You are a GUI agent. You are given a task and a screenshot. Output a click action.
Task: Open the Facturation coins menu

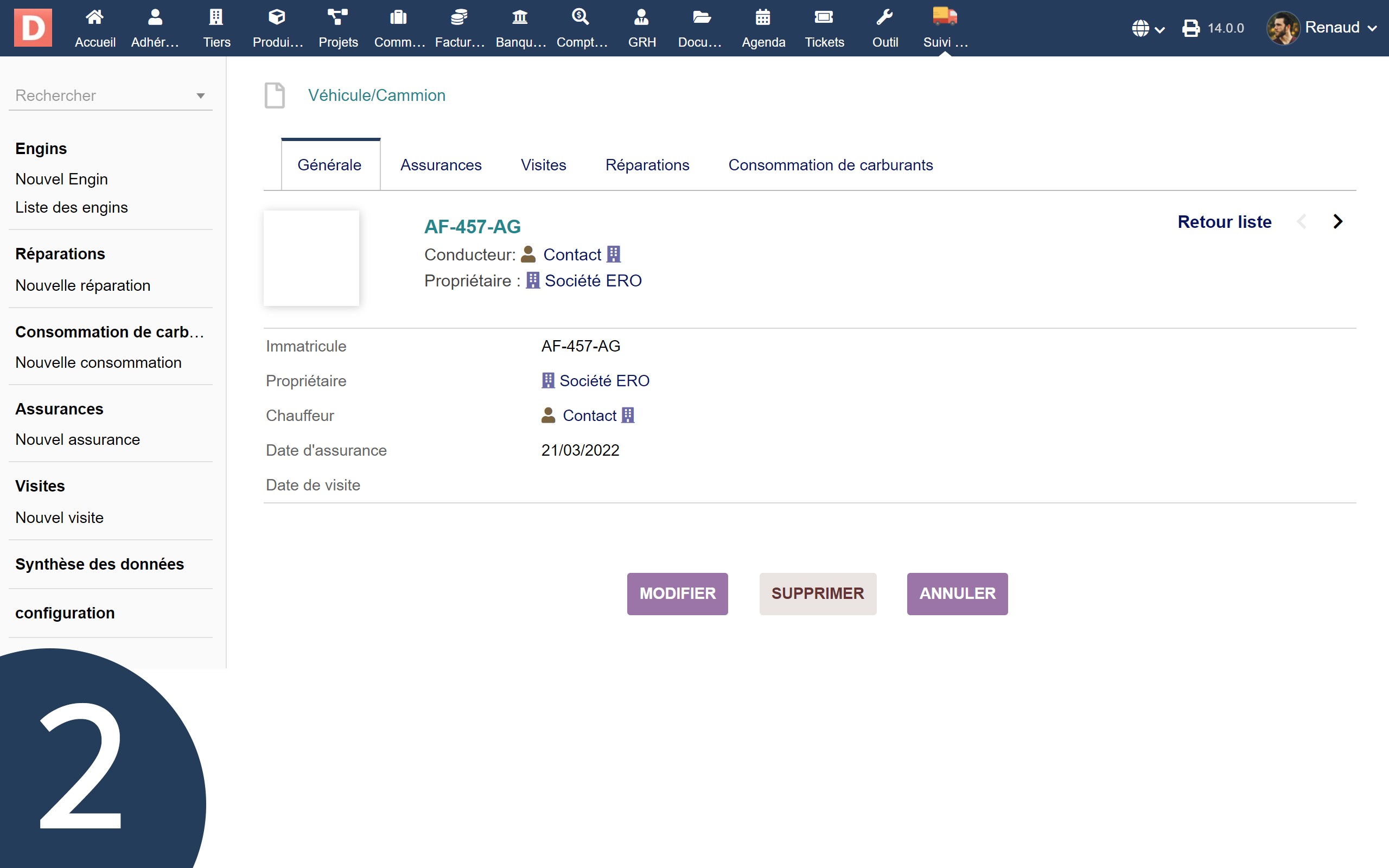point(459,28)
